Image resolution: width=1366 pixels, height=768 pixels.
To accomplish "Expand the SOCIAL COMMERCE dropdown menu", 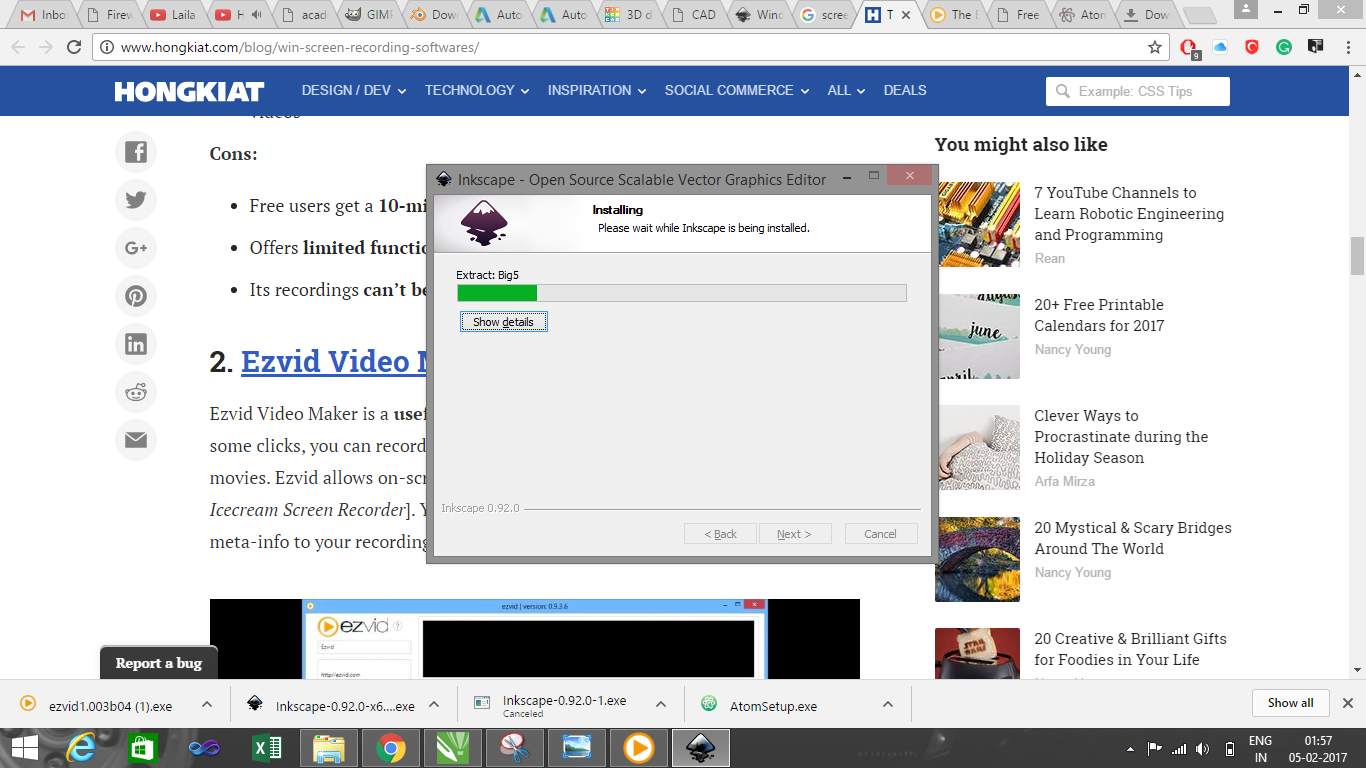I will 737,90.
